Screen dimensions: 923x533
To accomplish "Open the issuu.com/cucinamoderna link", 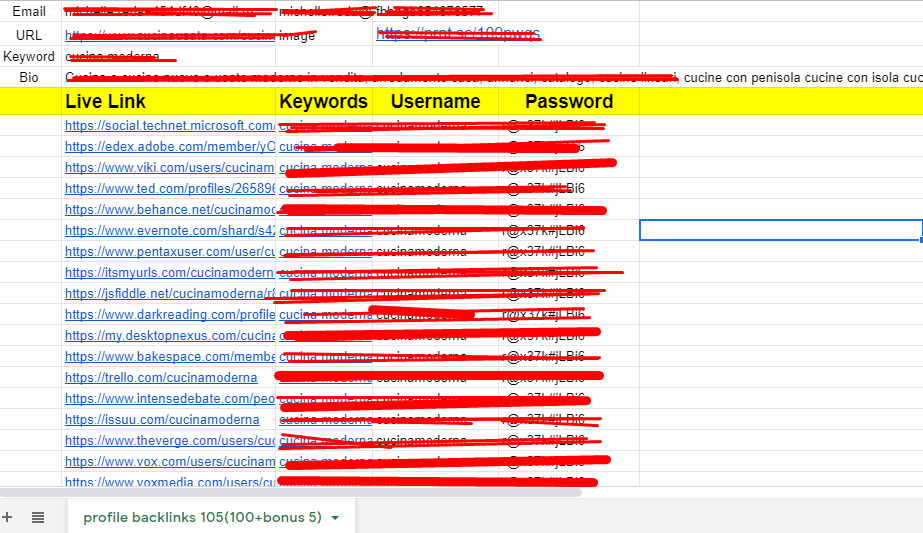I will (x=162, y=419).
